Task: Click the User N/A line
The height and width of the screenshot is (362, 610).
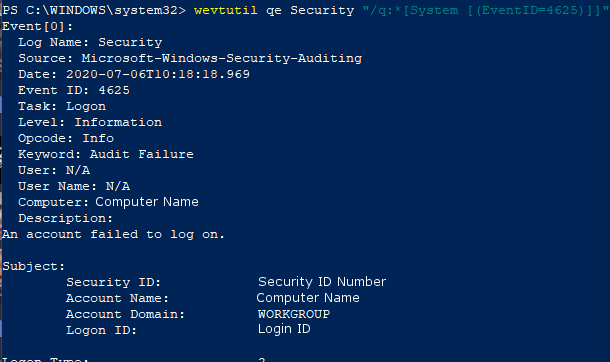Action: tap(54, 170)
